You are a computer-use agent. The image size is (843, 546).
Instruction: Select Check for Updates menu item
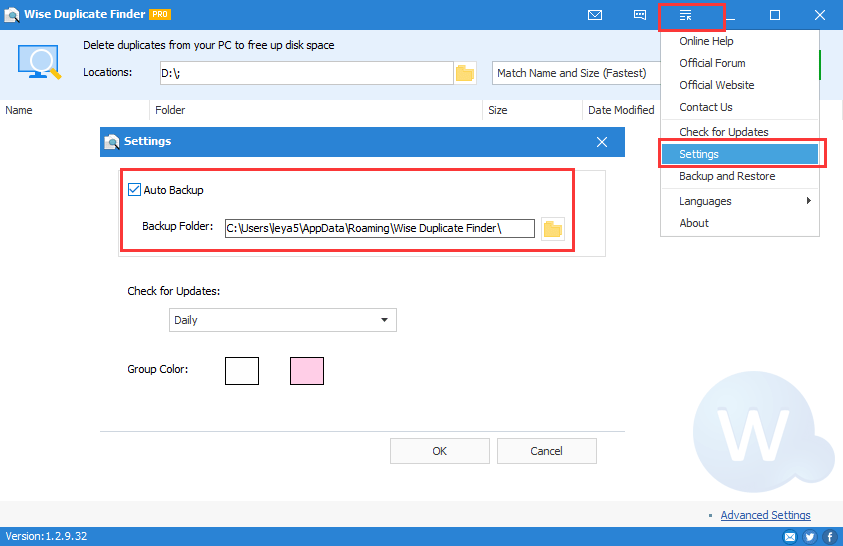click(740, 132)
